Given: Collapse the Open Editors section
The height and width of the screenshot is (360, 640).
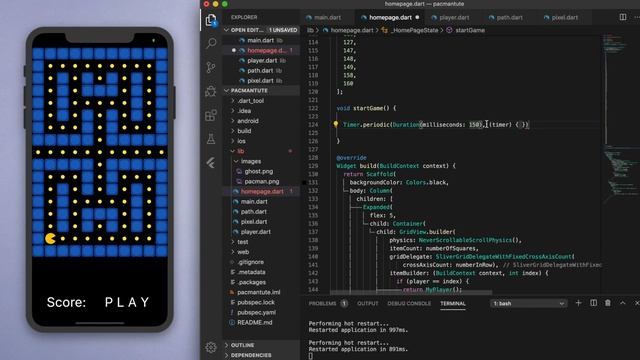Looking at the screenshot, I should tap(261, 30).
